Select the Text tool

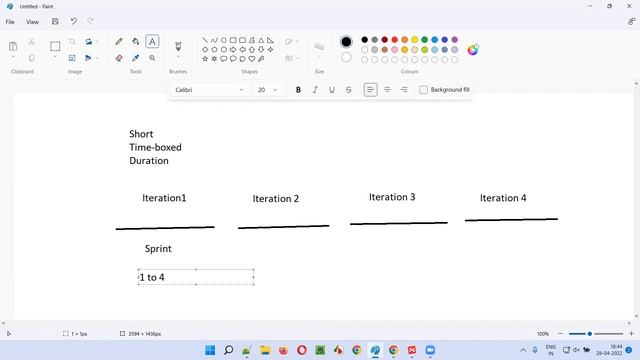[x=152, y=41]
